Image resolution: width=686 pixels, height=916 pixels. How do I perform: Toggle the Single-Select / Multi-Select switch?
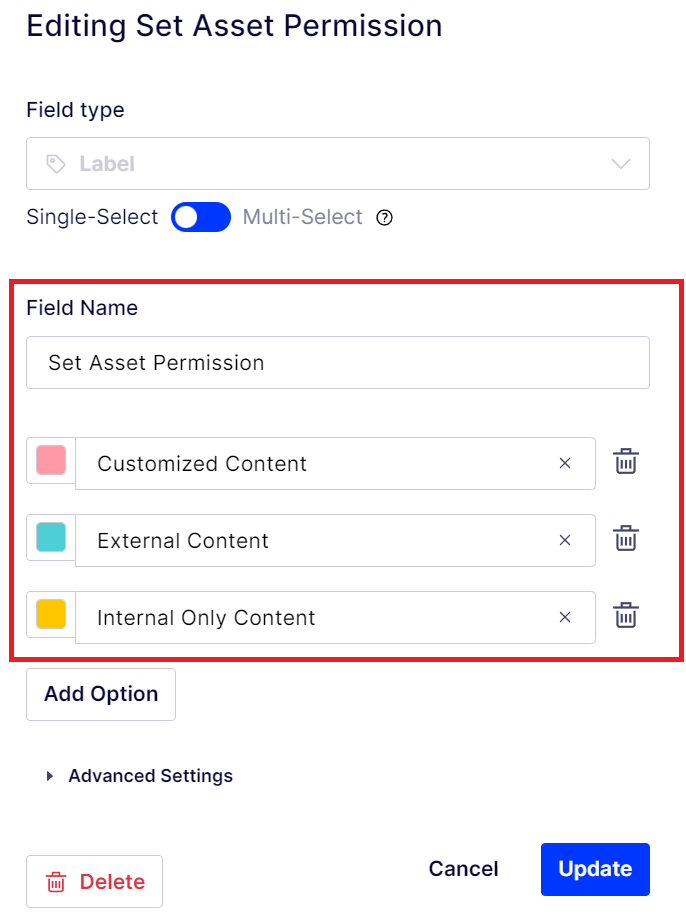(x=200, y=217)
